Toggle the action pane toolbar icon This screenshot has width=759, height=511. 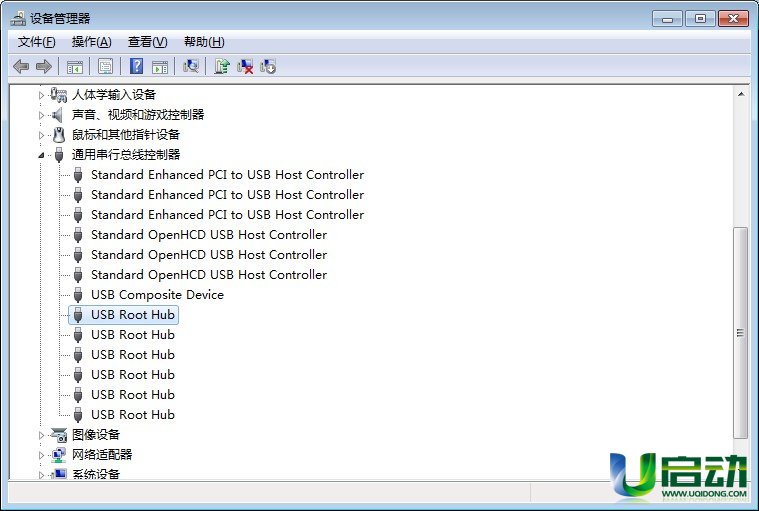[x=160, y=66]
